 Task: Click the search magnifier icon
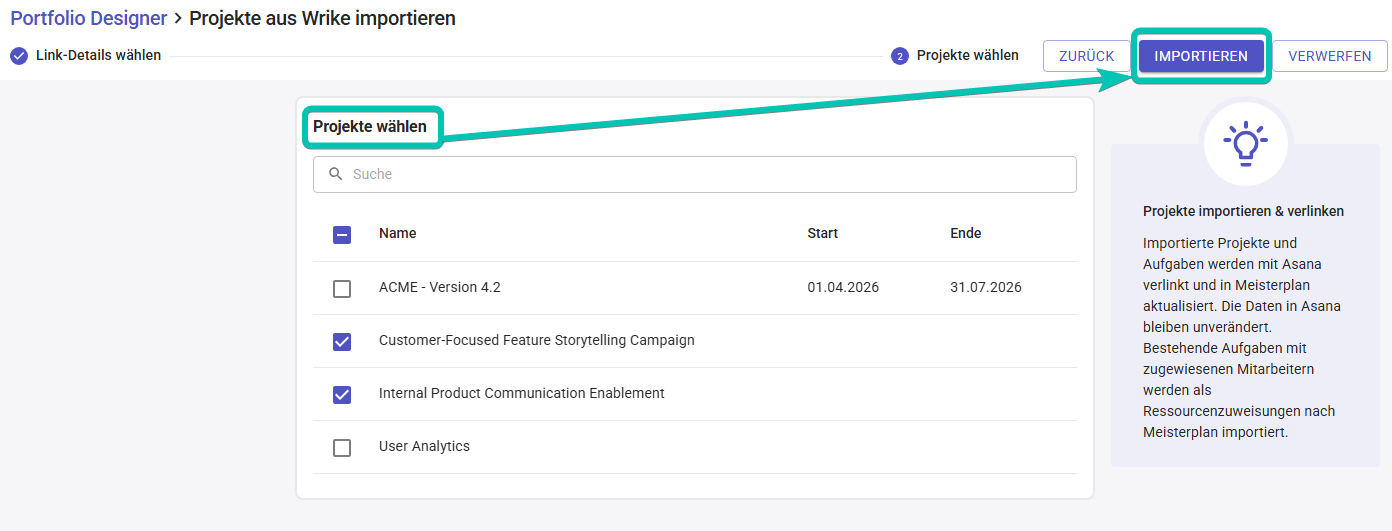(336, 174)
